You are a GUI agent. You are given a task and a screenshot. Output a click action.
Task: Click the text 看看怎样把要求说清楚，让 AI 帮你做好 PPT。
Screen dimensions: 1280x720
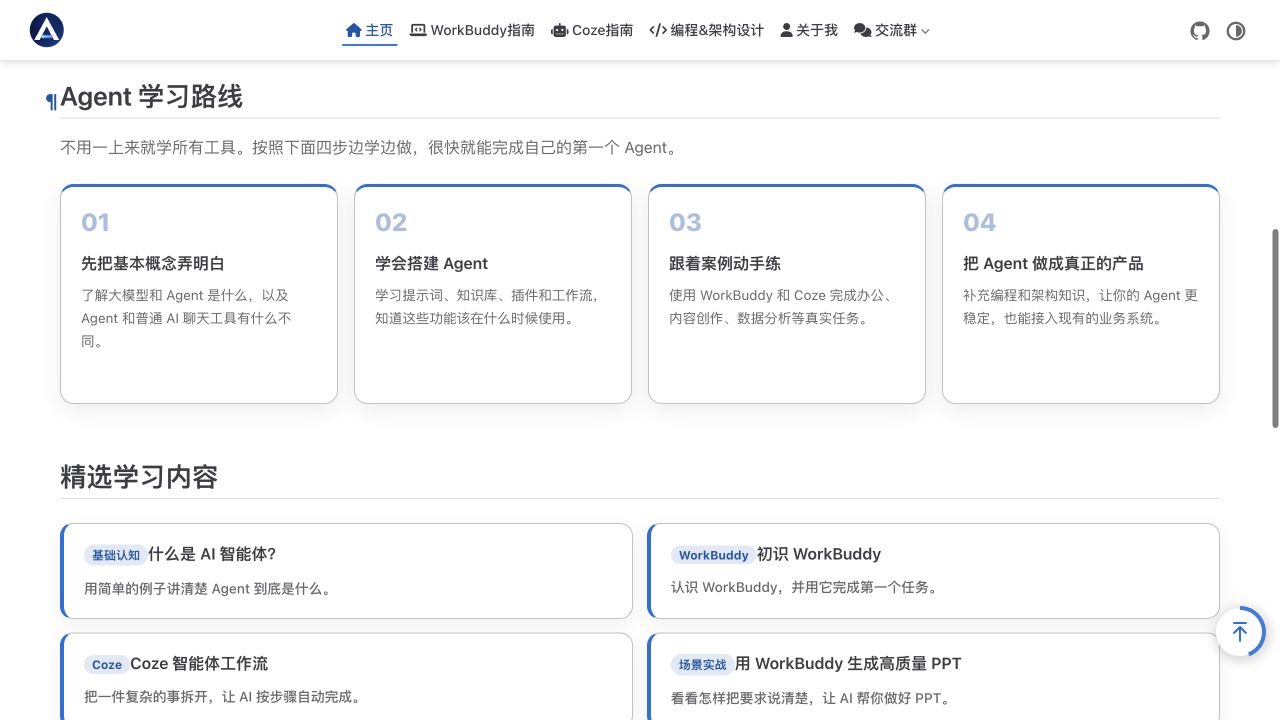[x=812, y=698]
